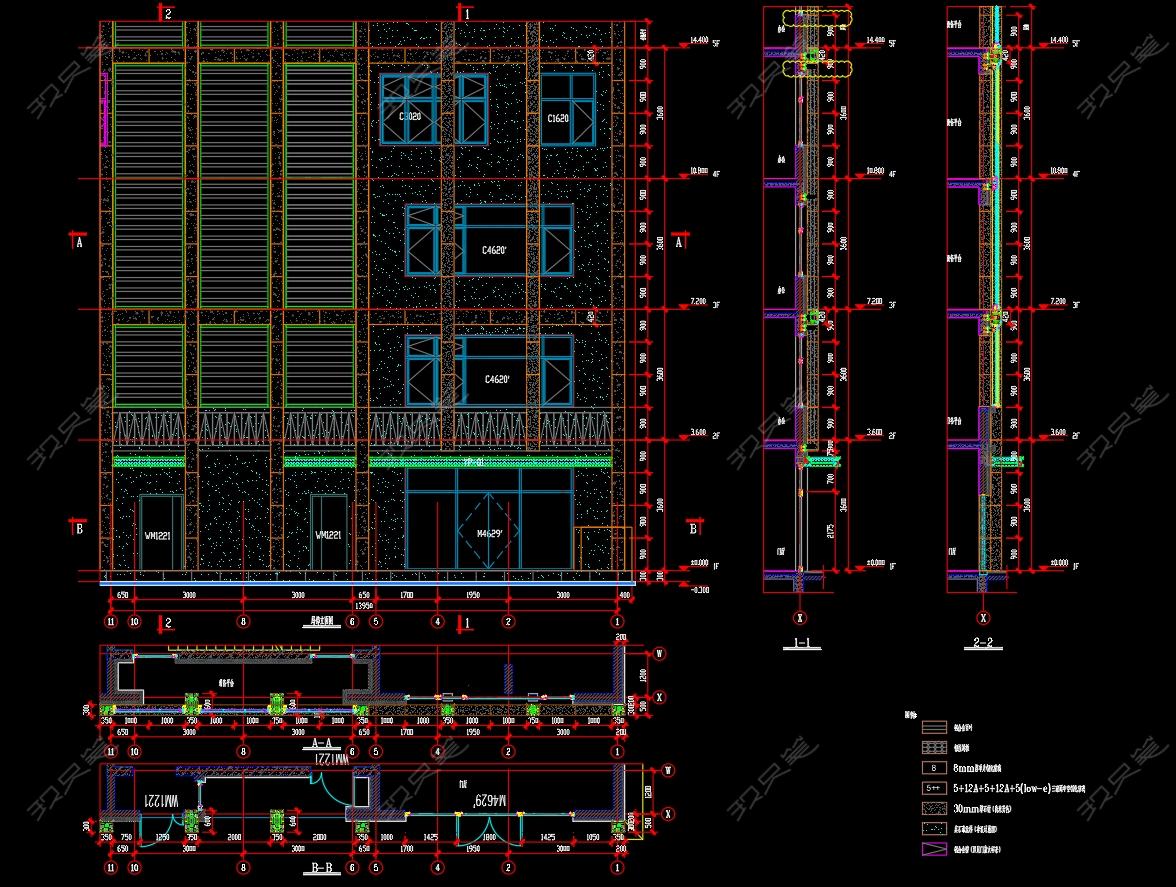Click the 14.400 level mark in section 2-2
Screen dimensions: 1176x887
coord(1058,40)
